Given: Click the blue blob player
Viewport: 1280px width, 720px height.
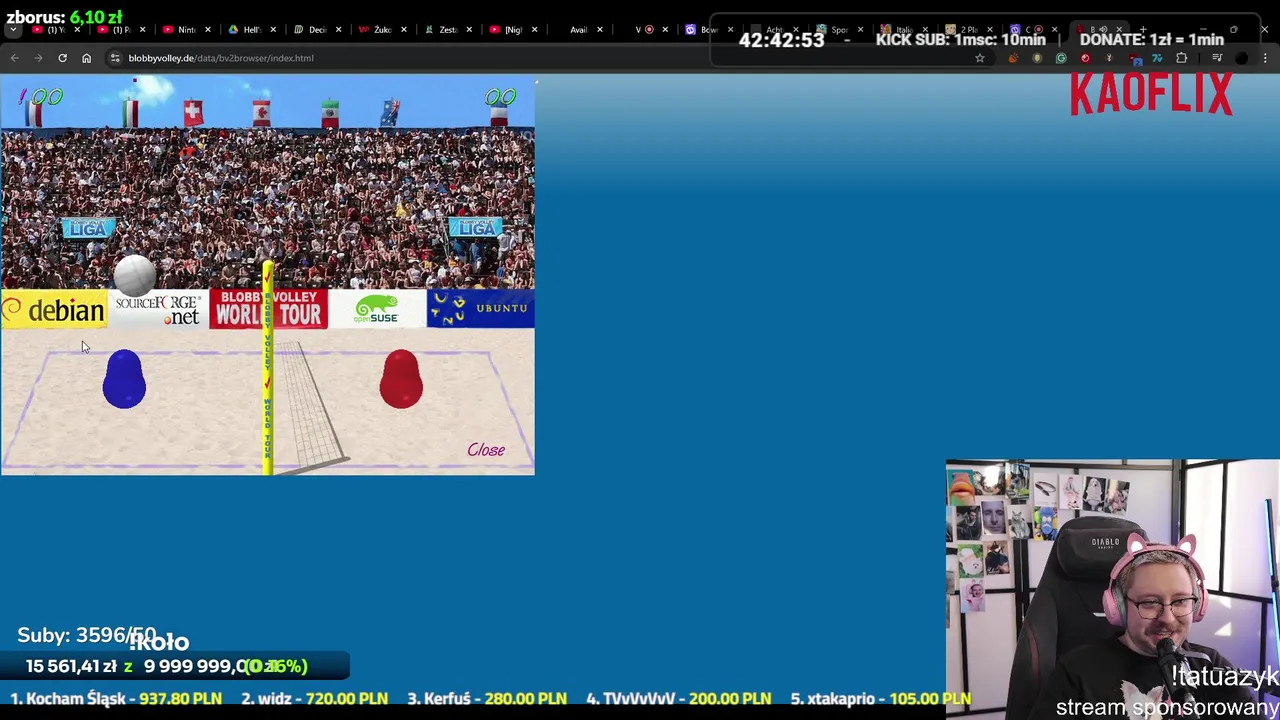Looking at the screenshot, I should (124, 379).
